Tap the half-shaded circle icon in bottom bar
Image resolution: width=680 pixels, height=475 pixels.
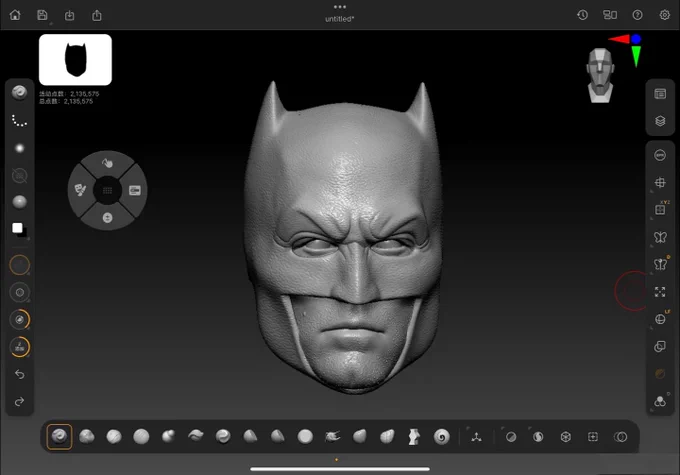[x=511, y=437]
